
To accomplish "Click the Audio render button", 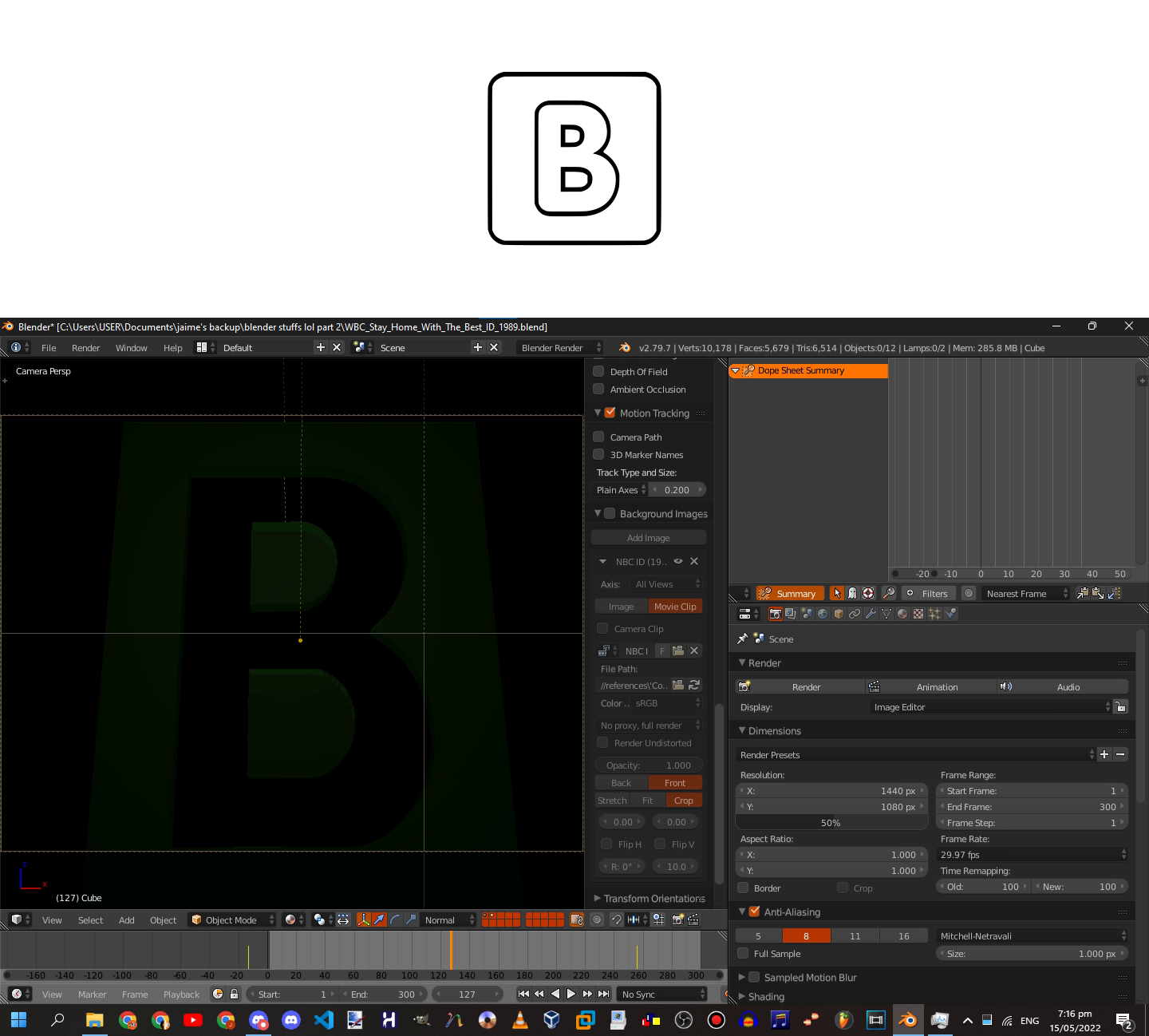I will (1063, 686).
